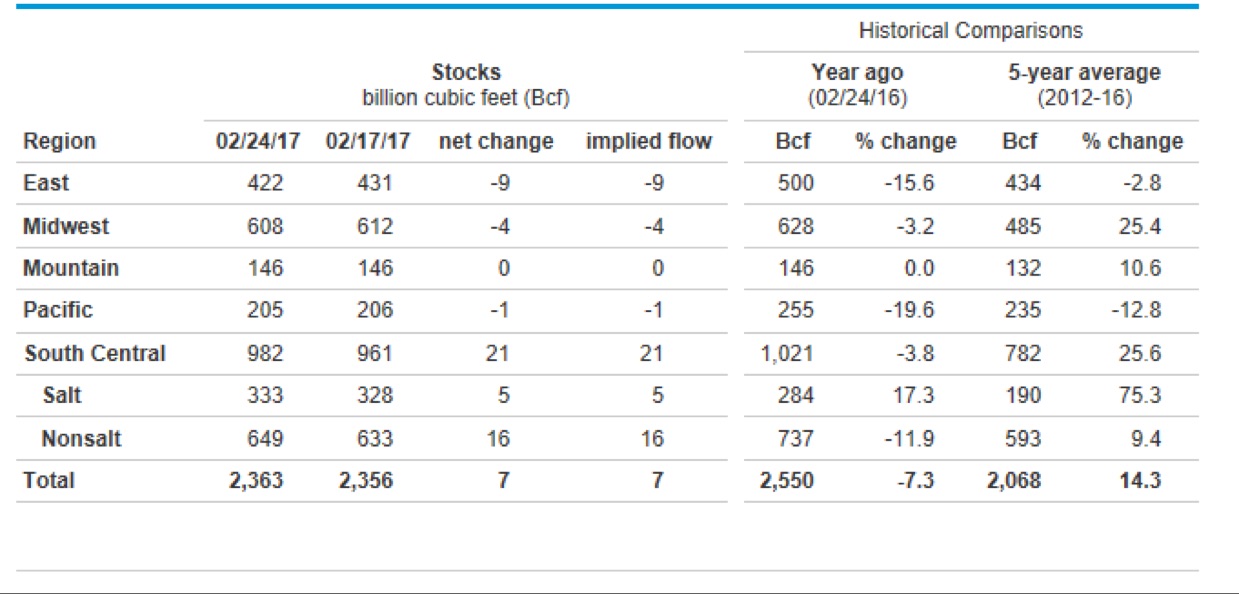
Task: Select the implied flow column header
Action: pyautogui.click(x=649, y=141)
